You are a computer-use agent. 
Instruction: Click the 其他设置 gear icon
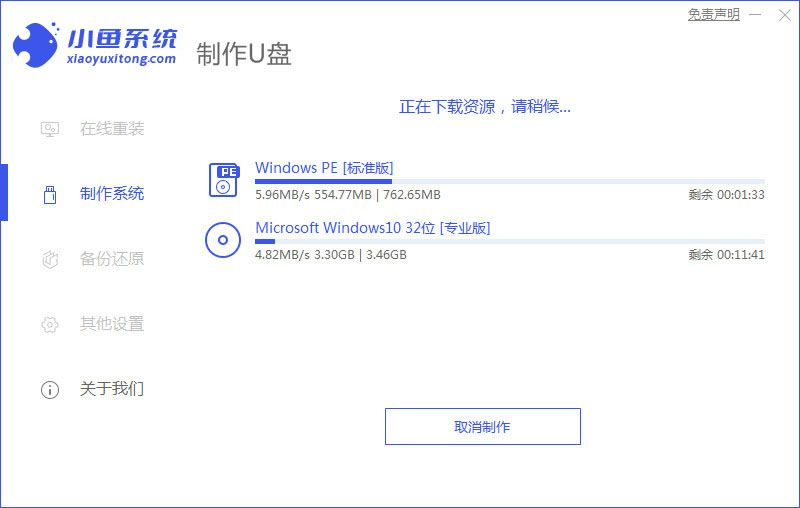(50, 324)
